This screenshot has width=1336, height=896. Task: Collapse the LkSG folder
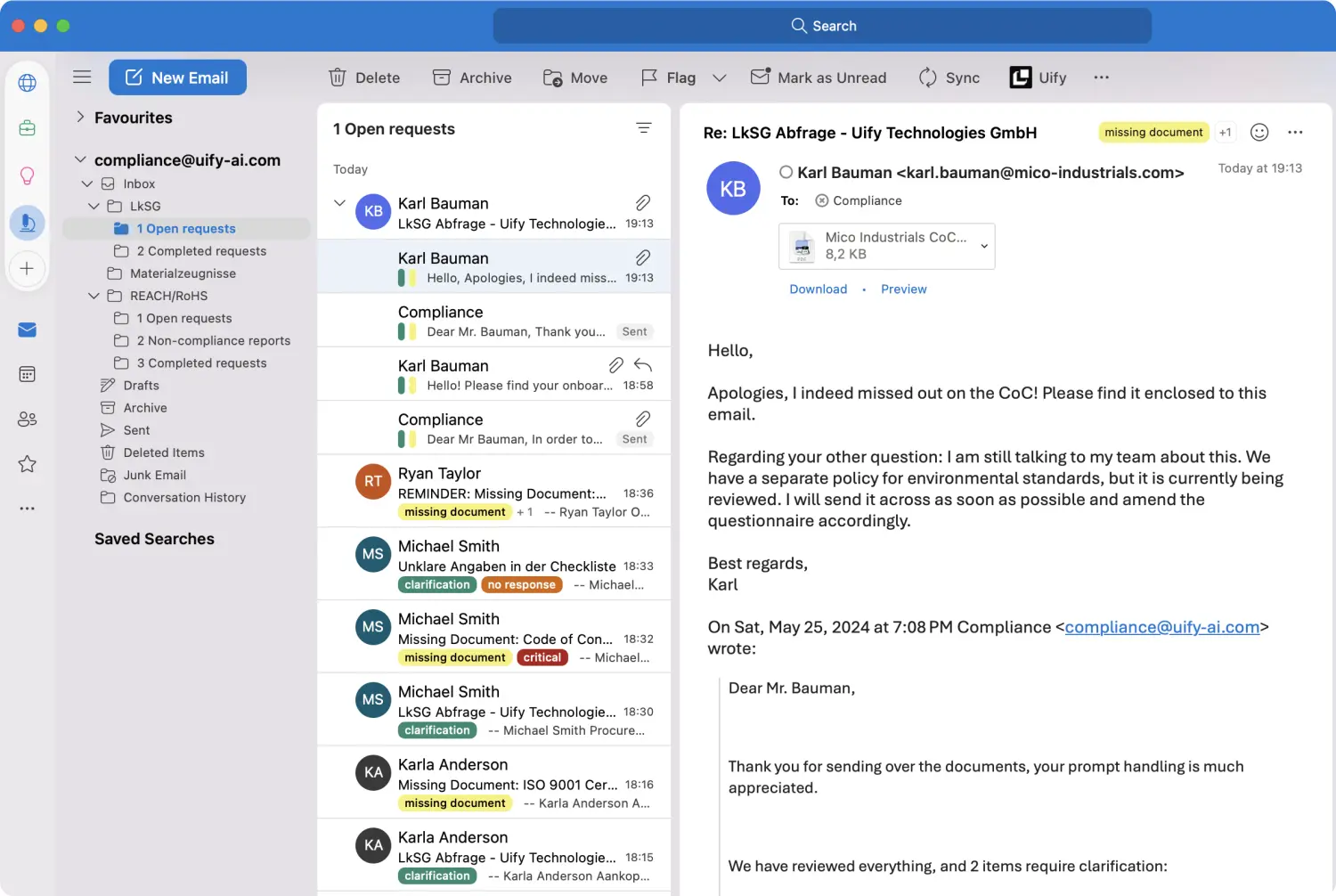click(94, 206)
